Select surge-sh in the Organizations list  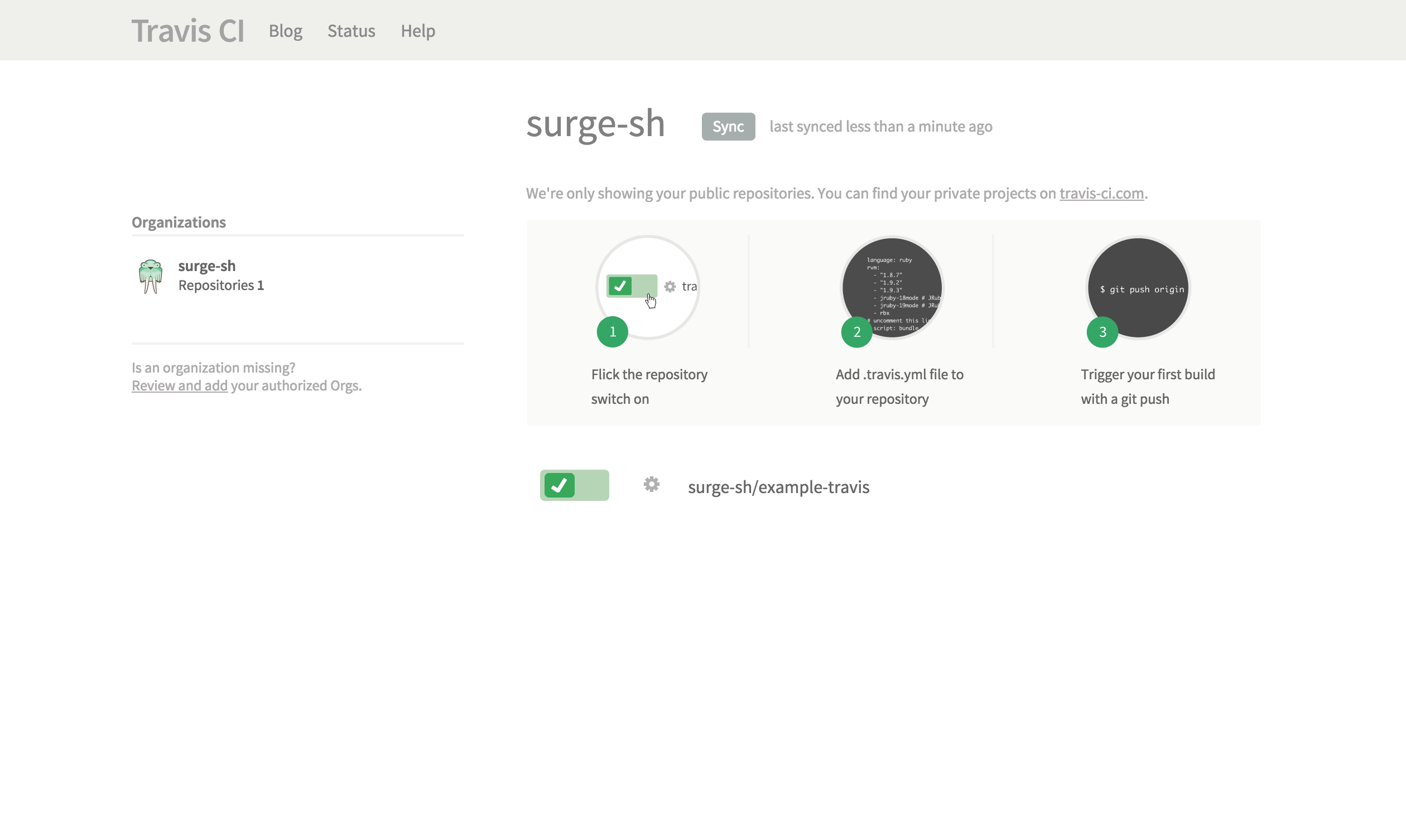click(x=206, y=265)
